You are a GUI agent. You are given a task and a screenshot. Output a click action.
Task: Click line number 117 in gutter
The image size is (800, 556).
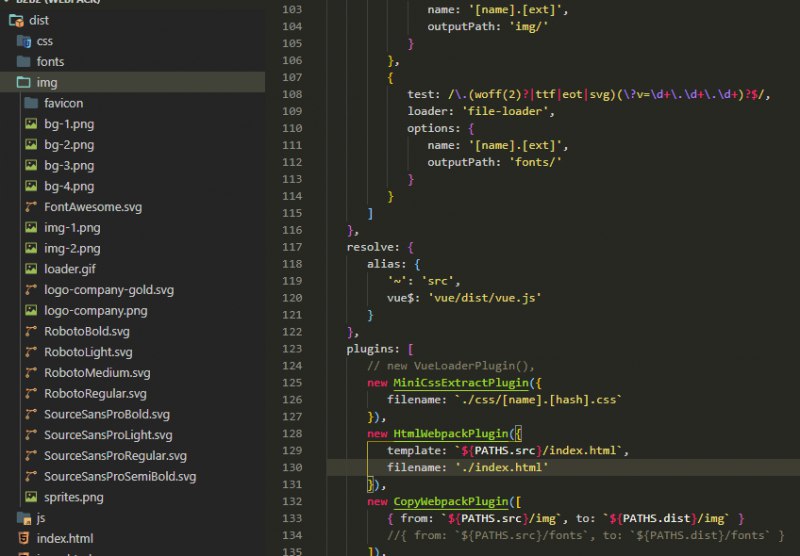point(292,247)
